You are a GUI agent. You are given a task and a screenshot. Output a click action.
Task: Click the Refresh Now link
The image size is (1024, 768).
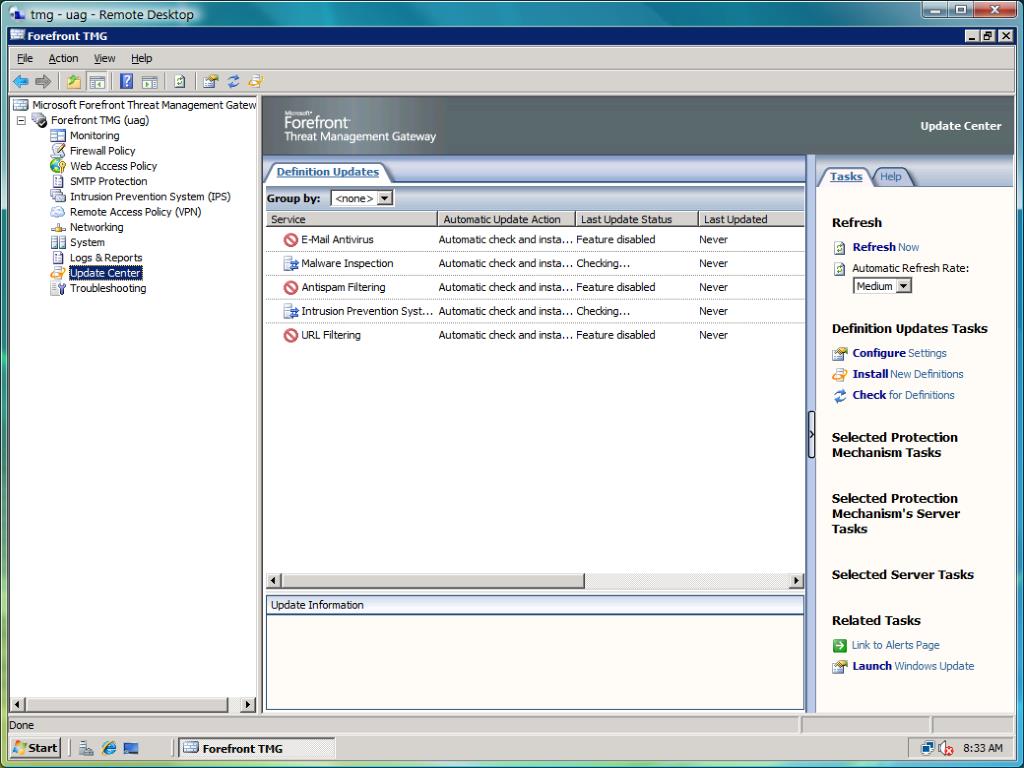coord(886,247)
